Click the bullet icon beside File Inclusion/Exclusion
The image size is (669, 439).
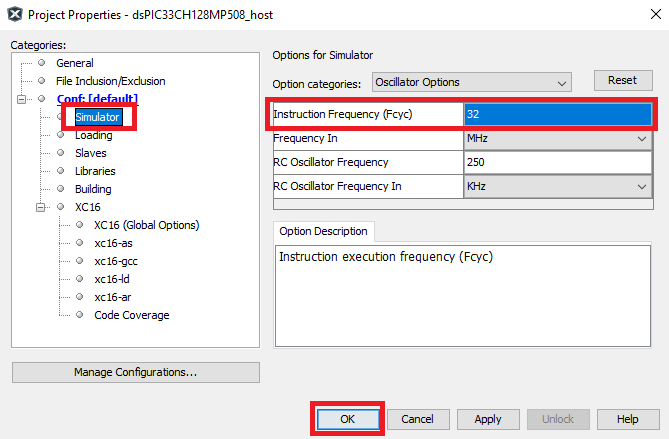coord(41,81)
